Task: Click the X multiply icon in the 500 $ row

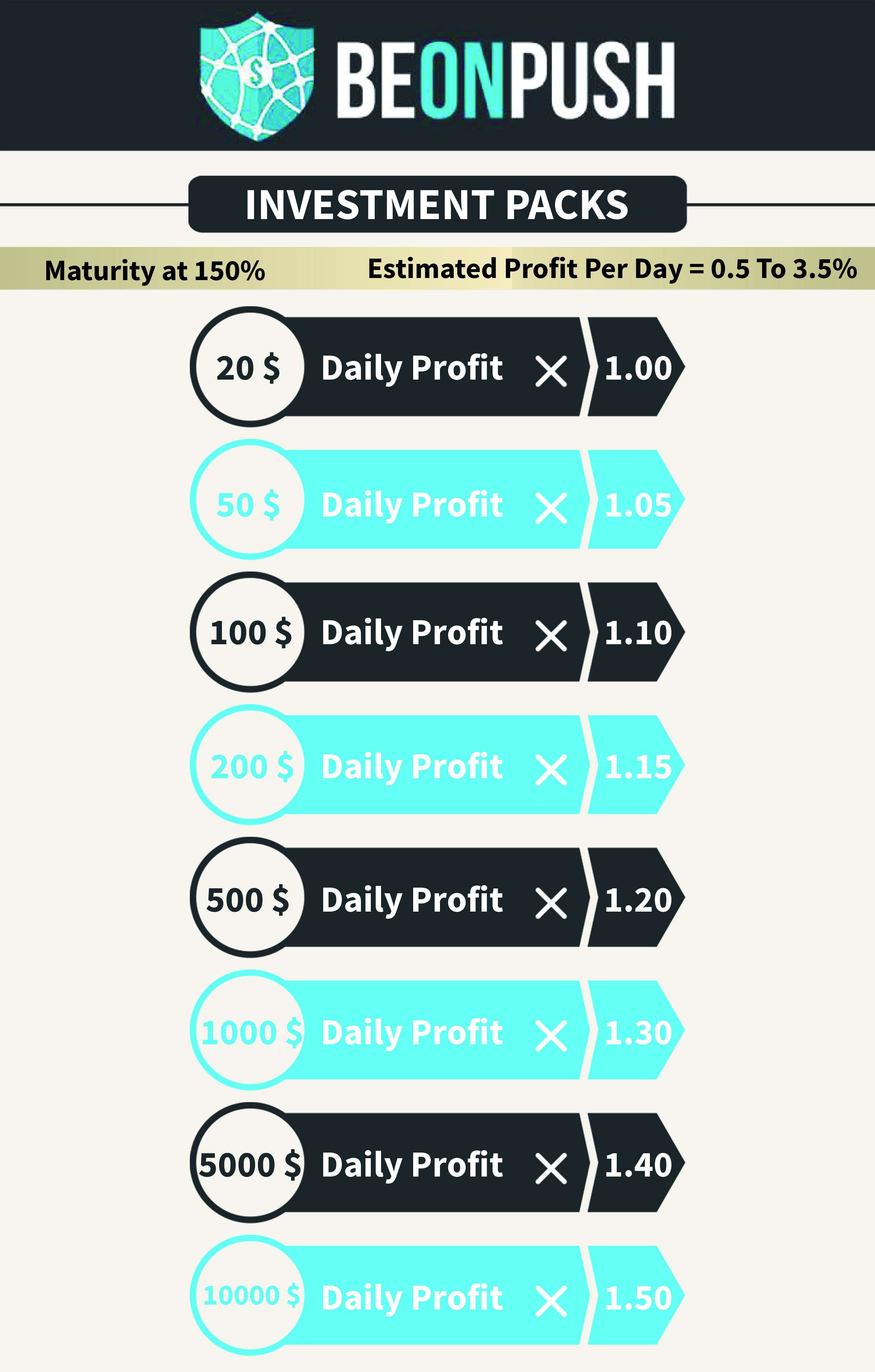Action: [551, 903]
